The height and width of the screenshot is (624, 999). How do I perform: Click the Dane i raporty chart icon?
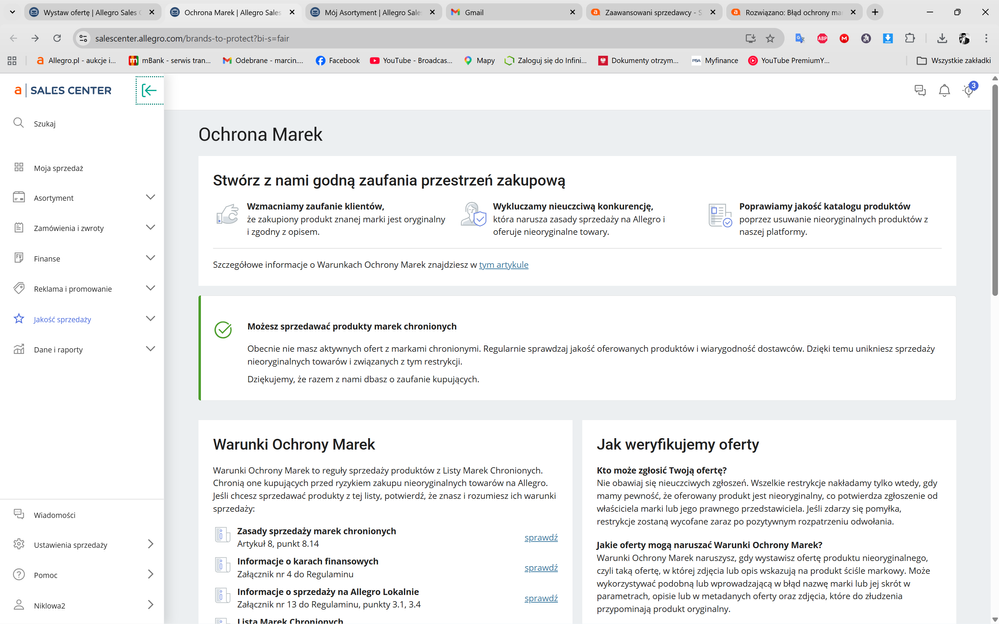point(18,349)
